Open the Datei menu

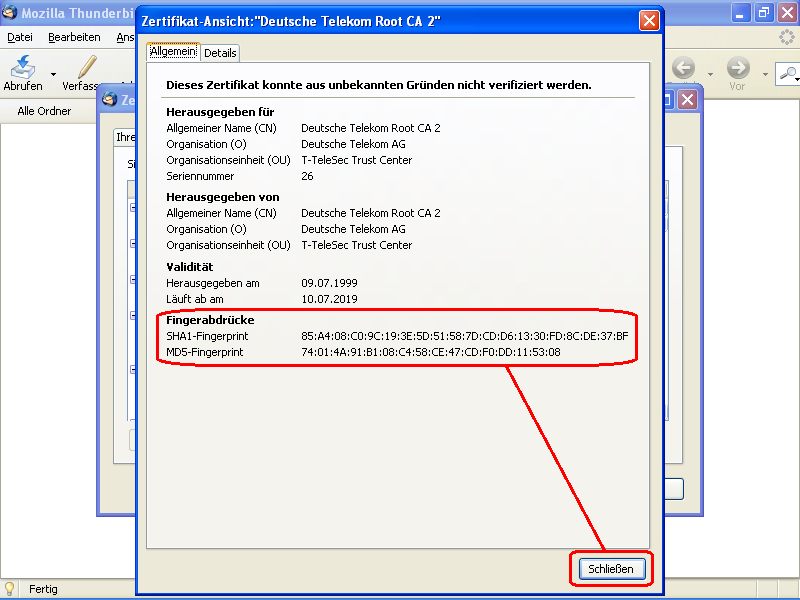pyautogui.click(x=20, y=37)
